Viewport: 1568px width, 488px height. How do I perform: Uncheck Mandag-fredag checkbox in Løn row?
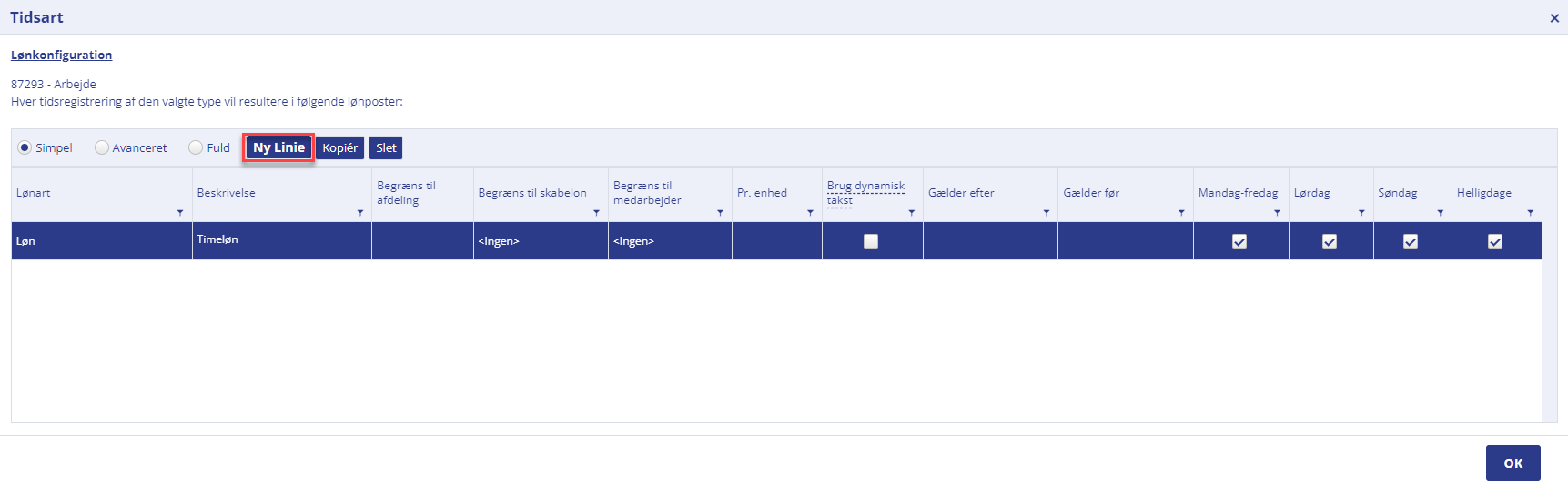pos(1239,241)
